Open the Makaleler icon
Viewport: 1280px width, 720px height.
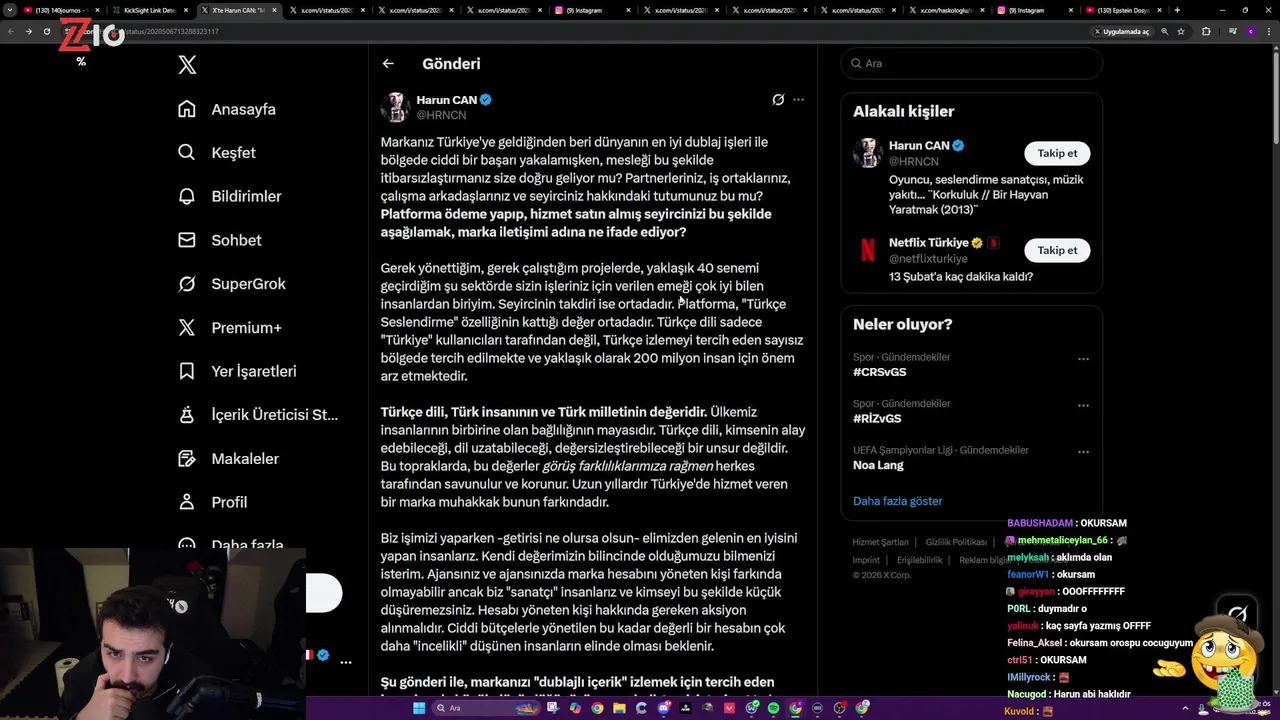click(187, 458)
